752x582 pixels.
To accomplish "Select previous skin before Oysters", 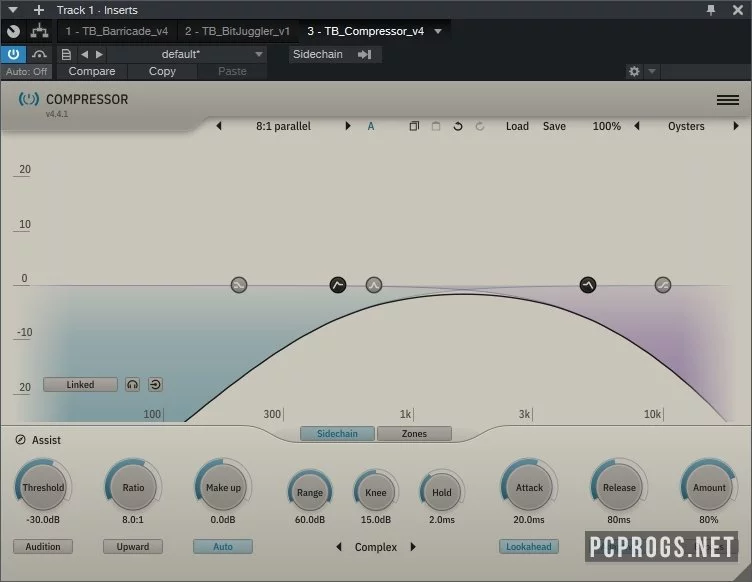I will pos(637,126).
